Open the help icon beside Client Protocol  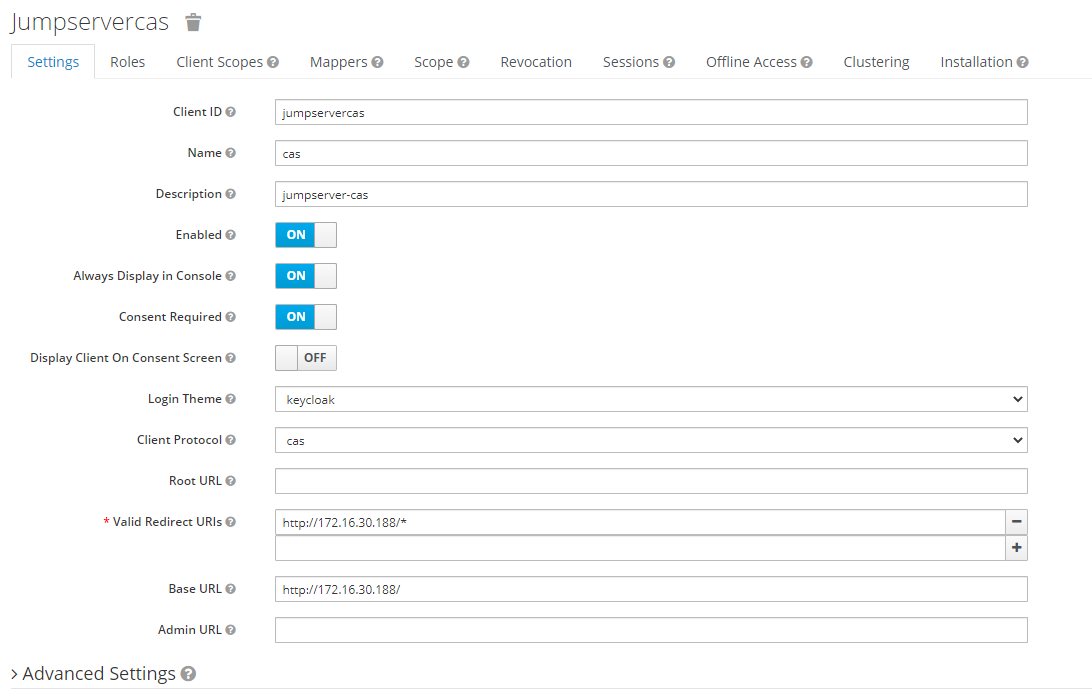[x=231, y=440]
